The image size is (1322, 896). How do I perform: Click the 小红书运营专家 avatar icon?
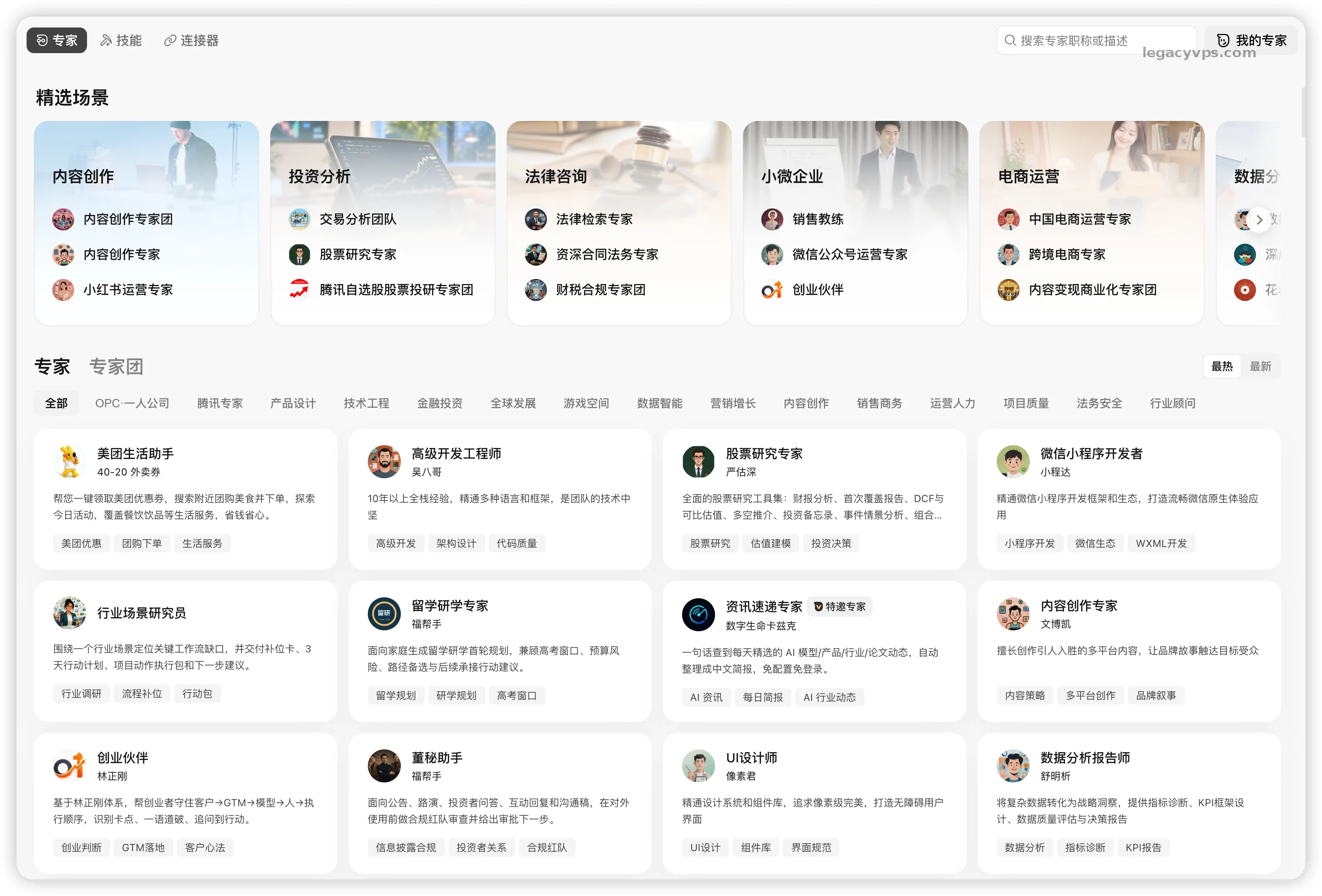coord(63,290)
